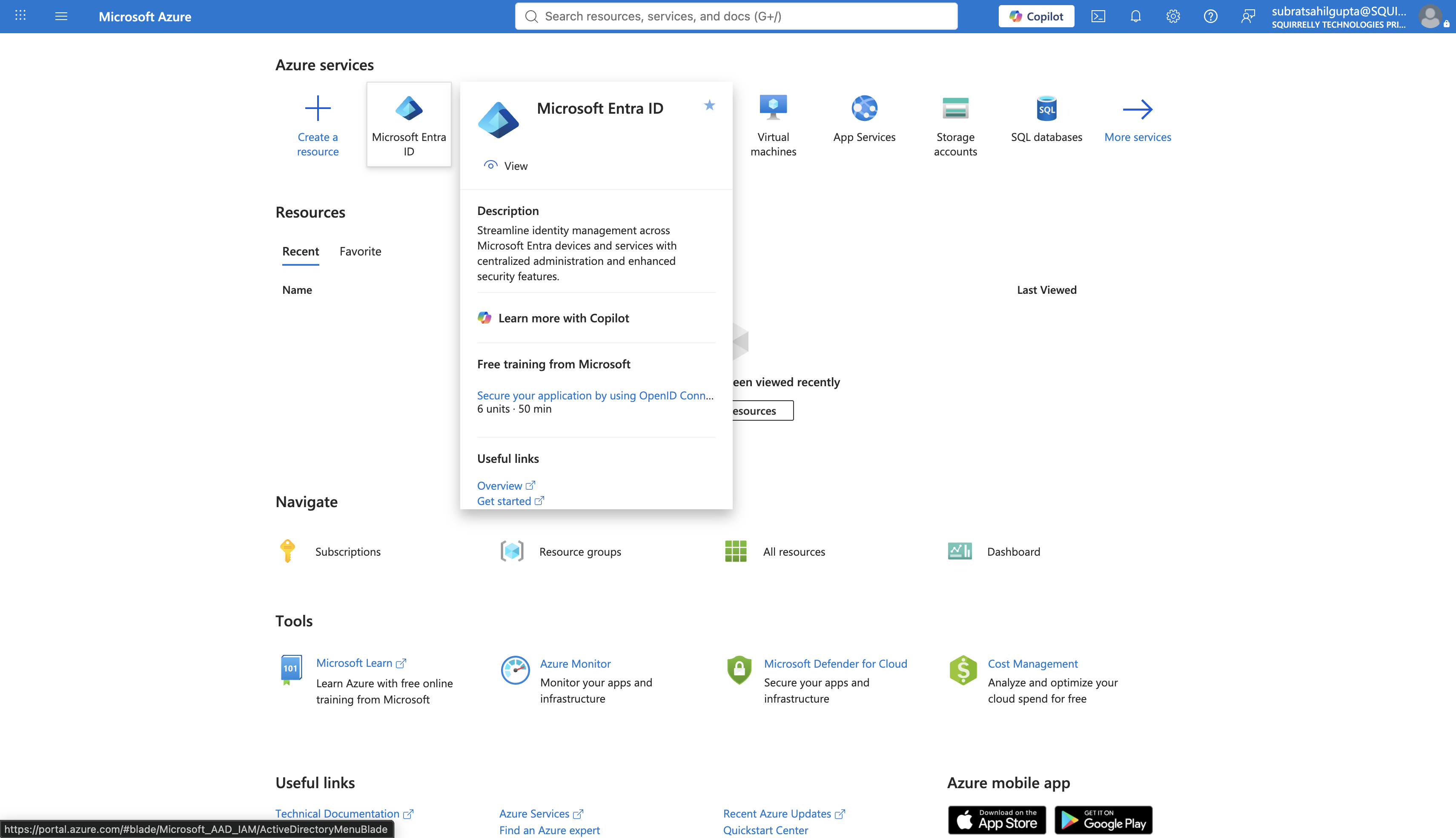Image resolution: width=1456 pixels, height=838 pixels.
Task: Open All resources navigation link
Action: pos(794,552)
